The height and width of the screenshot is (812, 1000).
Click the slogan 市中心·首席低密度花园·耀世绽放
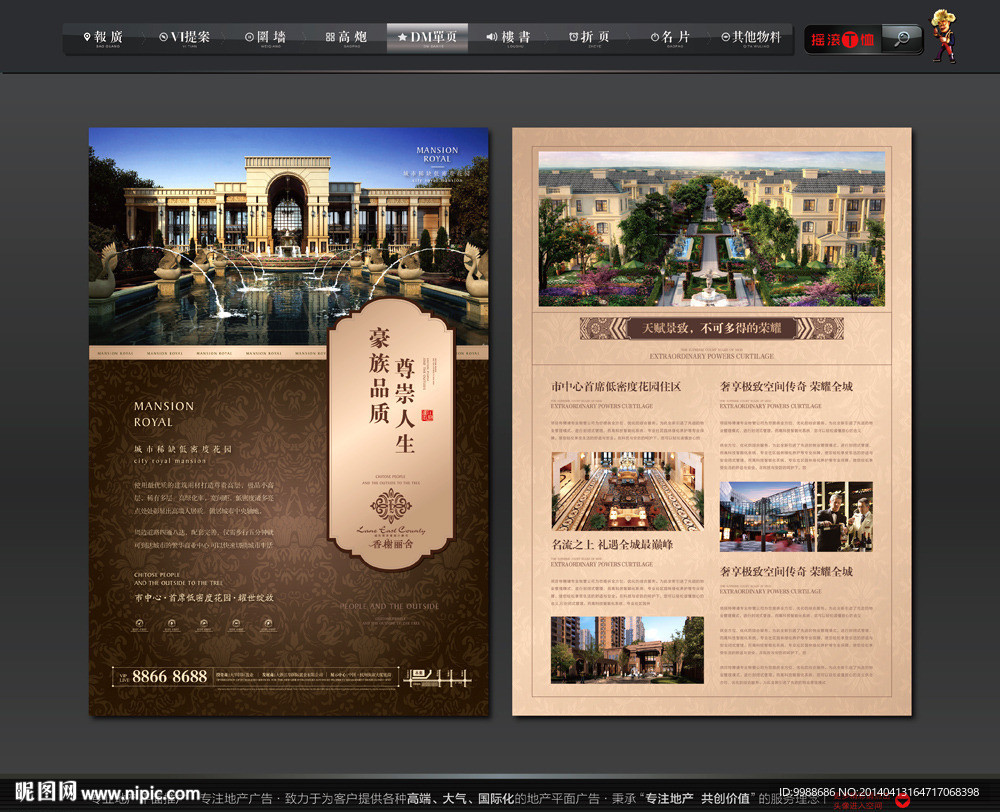203,598
